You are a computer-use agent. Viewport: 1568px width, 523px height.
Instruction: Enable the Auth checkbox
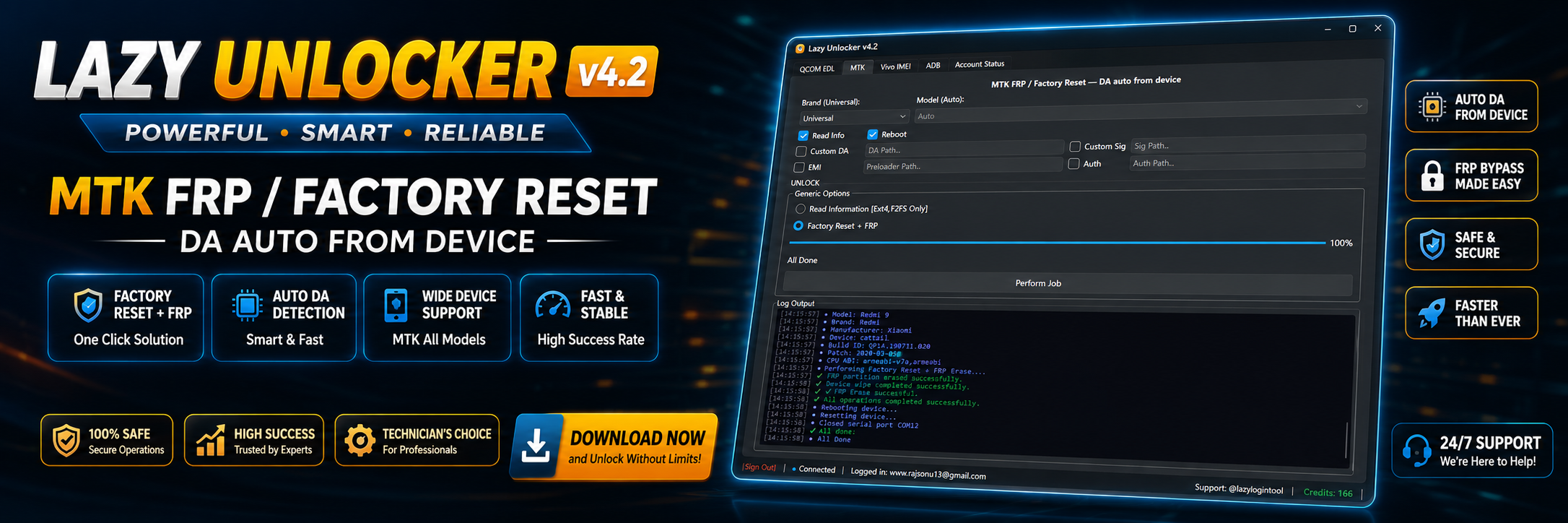(x=1074, y=164)
